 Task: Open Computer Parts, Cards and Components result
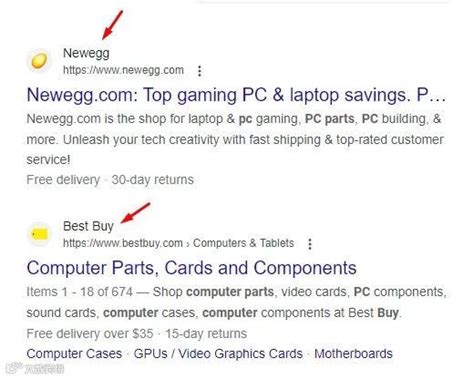point(191,268)
